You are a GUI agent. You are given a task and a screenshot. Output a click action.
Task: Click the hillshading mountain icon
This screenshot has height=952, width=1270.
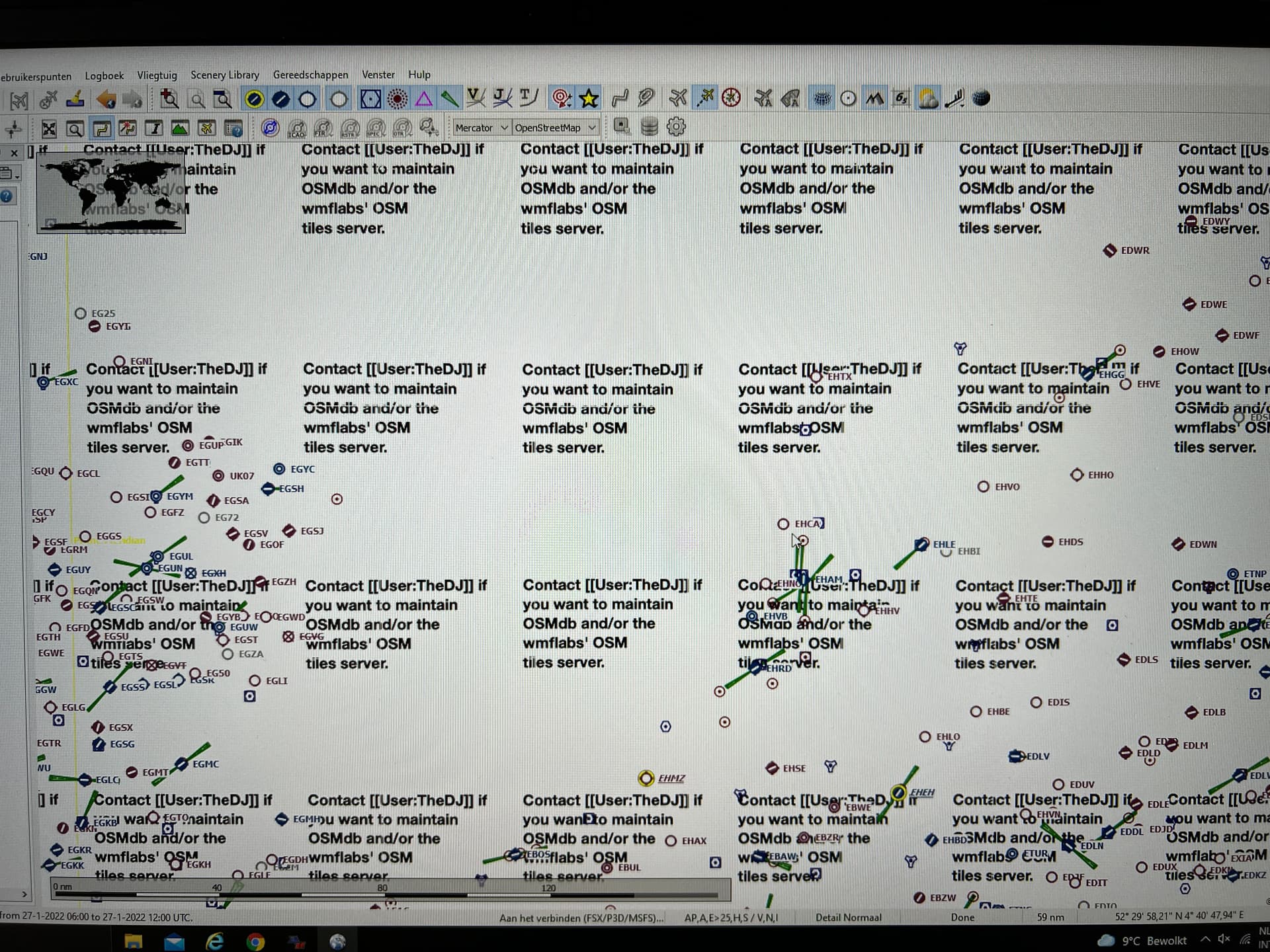click(875, 99)
